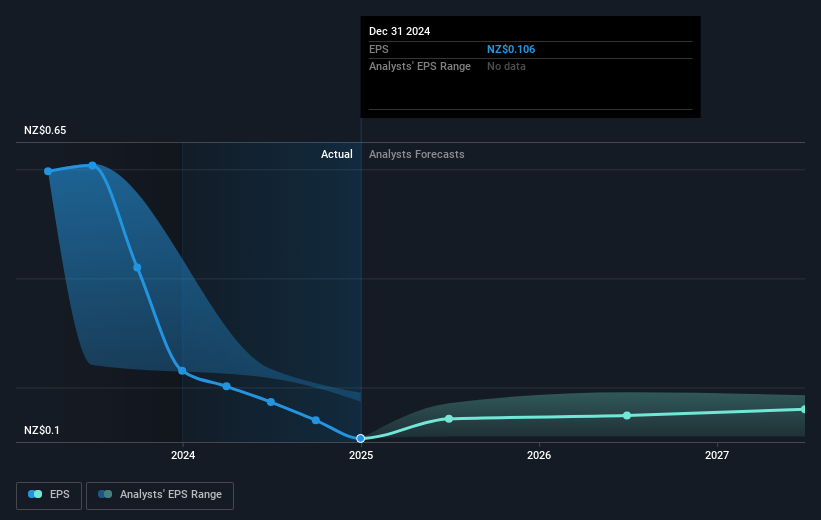
Task: Click the EPS point in early 2024
Action: [226, 386]
